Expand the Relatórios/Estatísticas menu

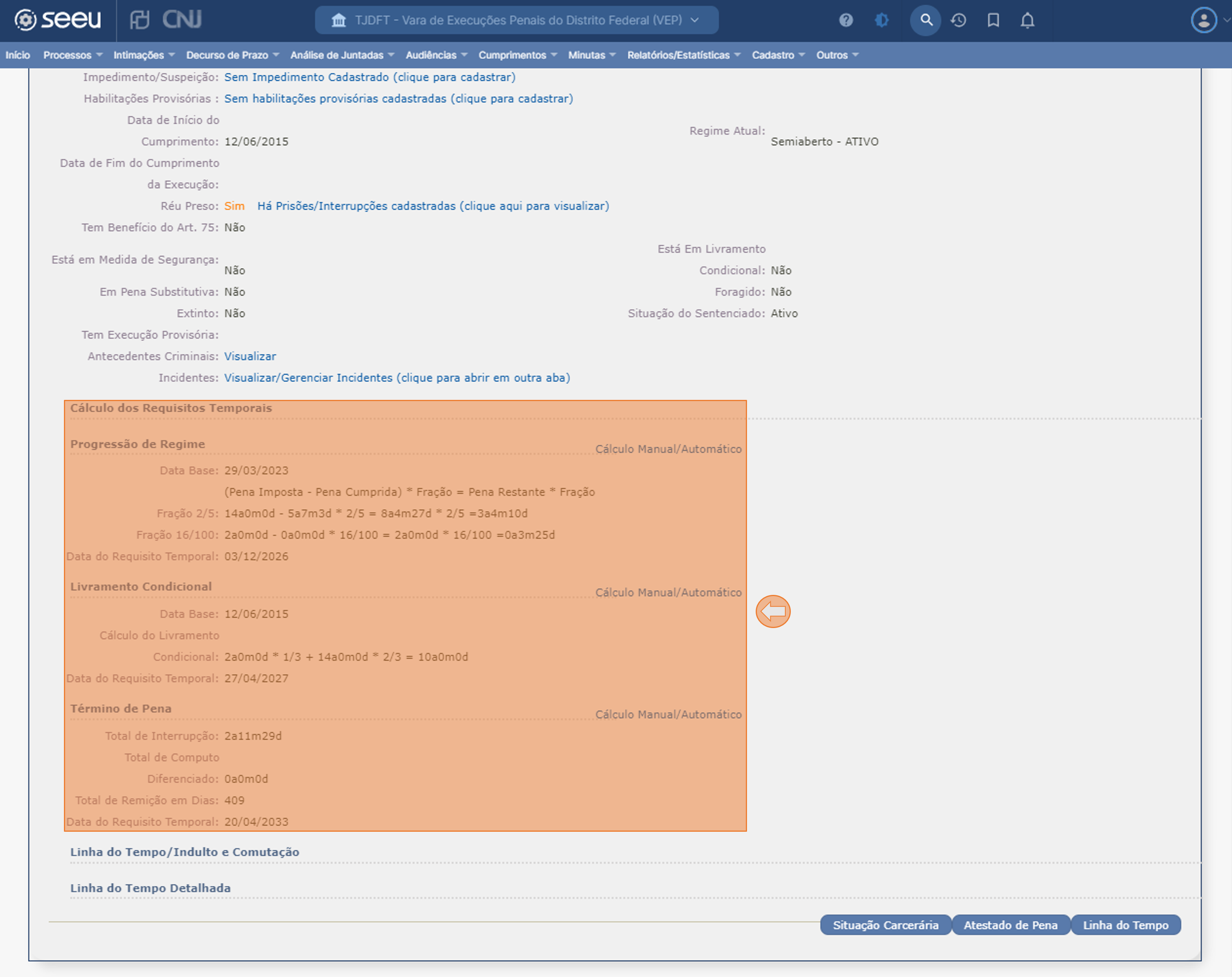tap(683, 55)
